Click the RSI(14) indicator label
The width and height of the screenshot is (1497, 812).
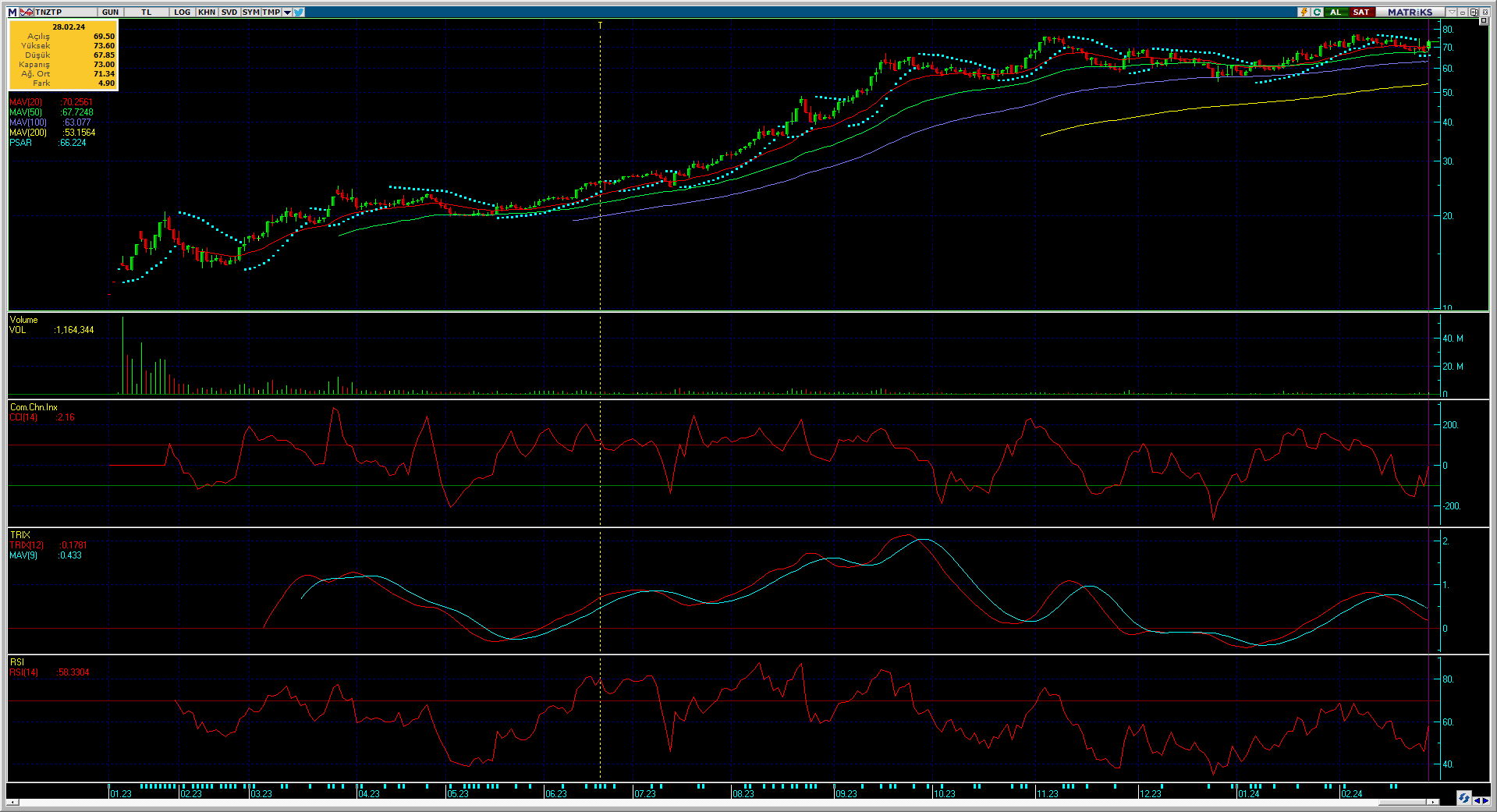(24, 672)
